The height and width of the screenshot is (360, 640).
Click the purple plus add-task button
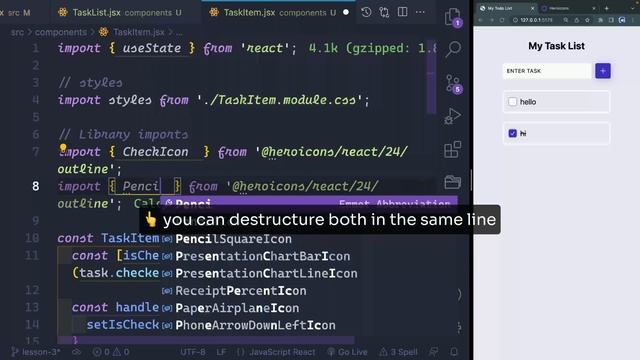click(603, 71)
